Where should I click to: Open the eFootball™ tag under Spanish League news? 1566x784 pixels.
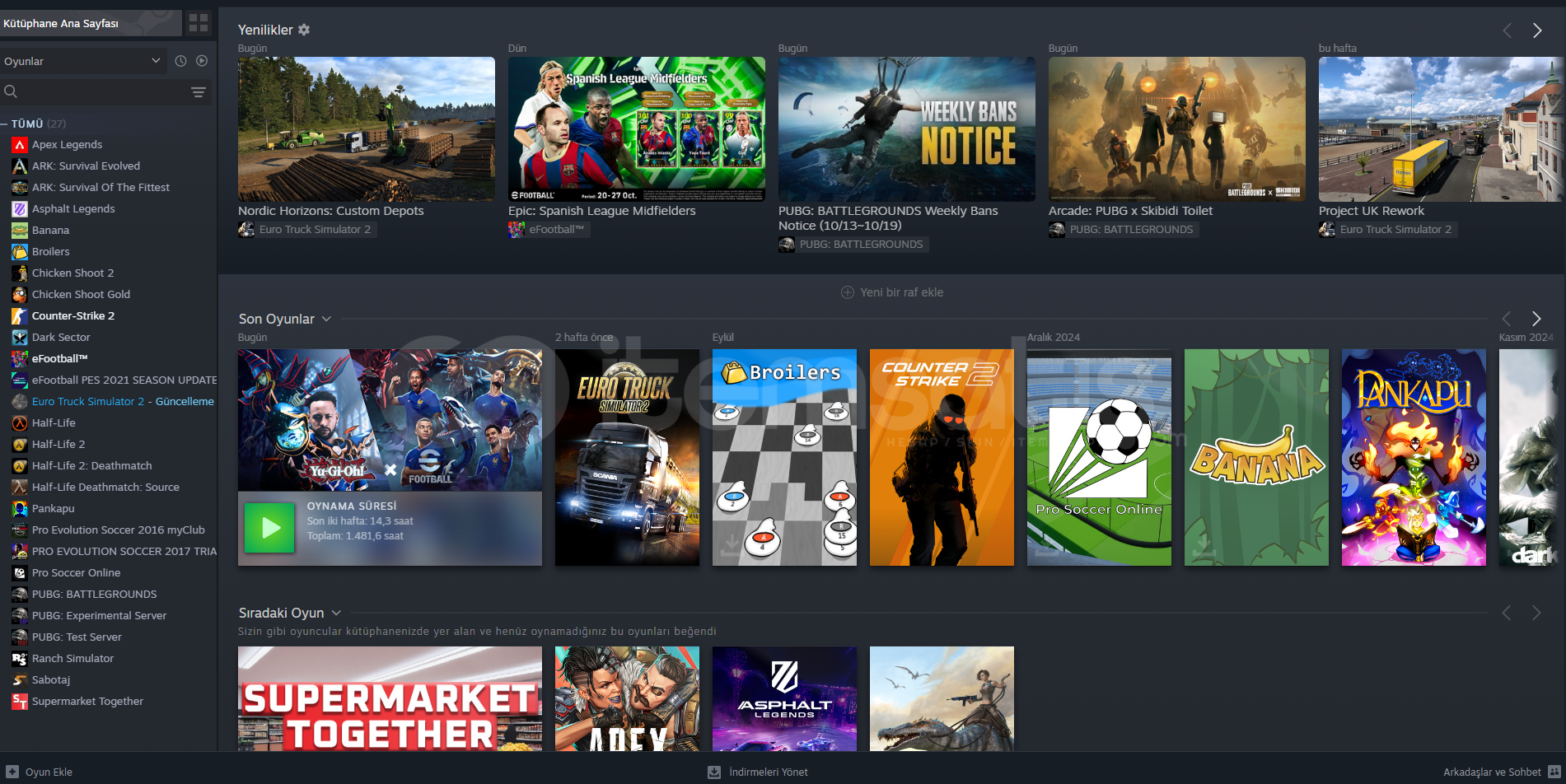[x=548, y=230]
